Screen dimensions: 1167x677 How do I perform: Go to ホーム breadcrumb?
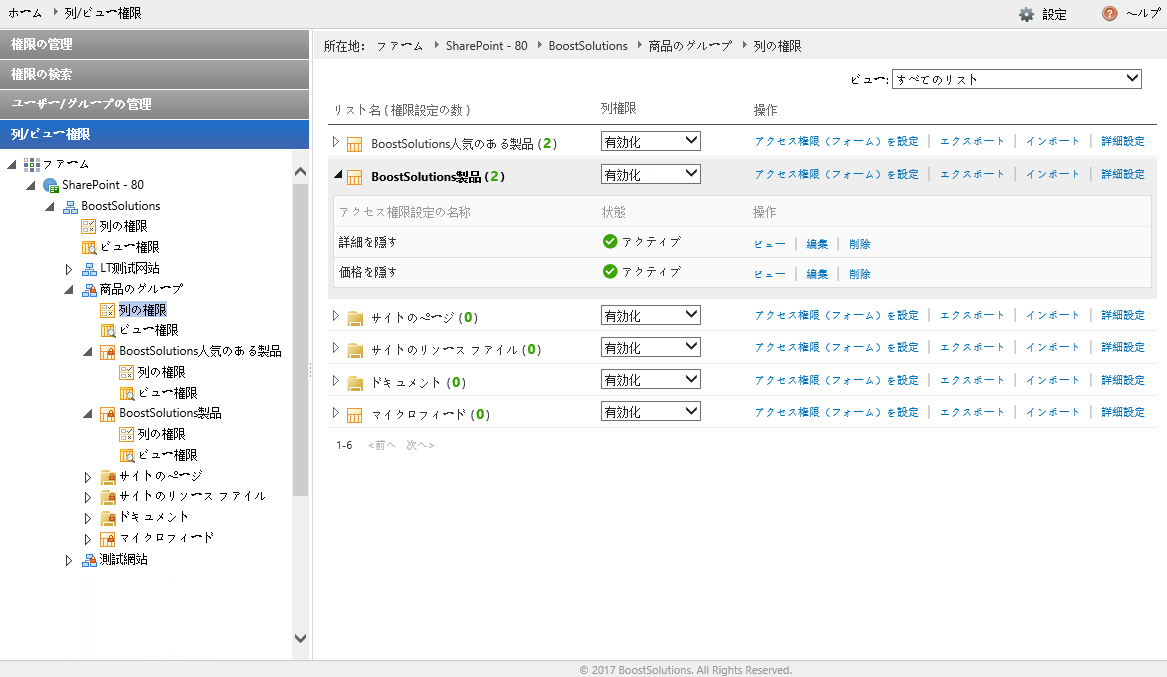coord(25,13)
